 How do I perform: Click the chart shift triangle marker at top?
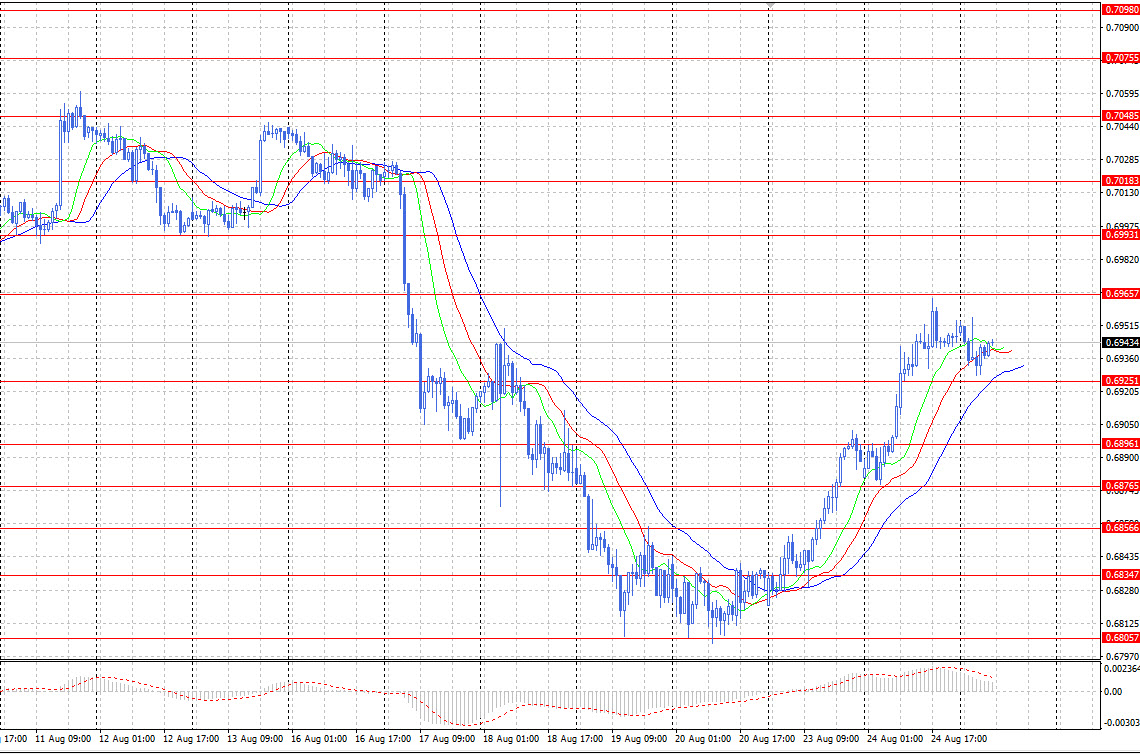click(x=770, y=6)
